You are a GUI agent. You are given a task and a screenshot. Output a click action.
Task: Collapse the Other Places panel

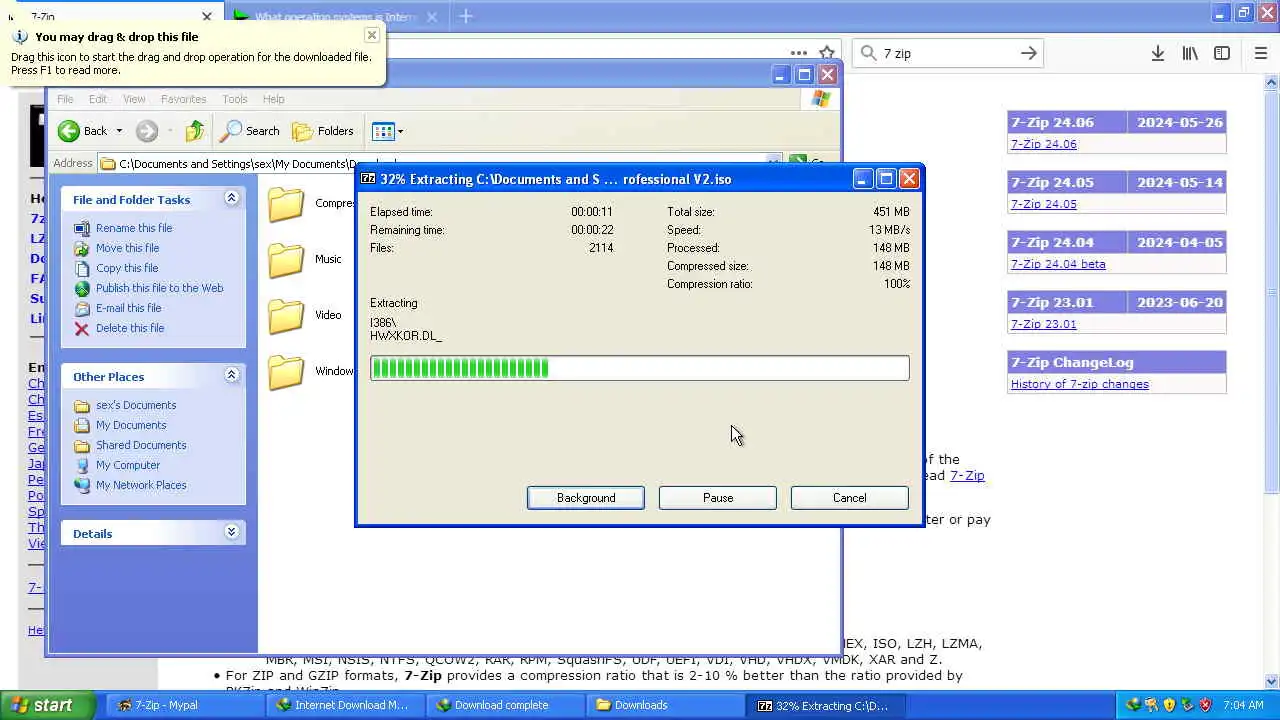tap(231, 375)
